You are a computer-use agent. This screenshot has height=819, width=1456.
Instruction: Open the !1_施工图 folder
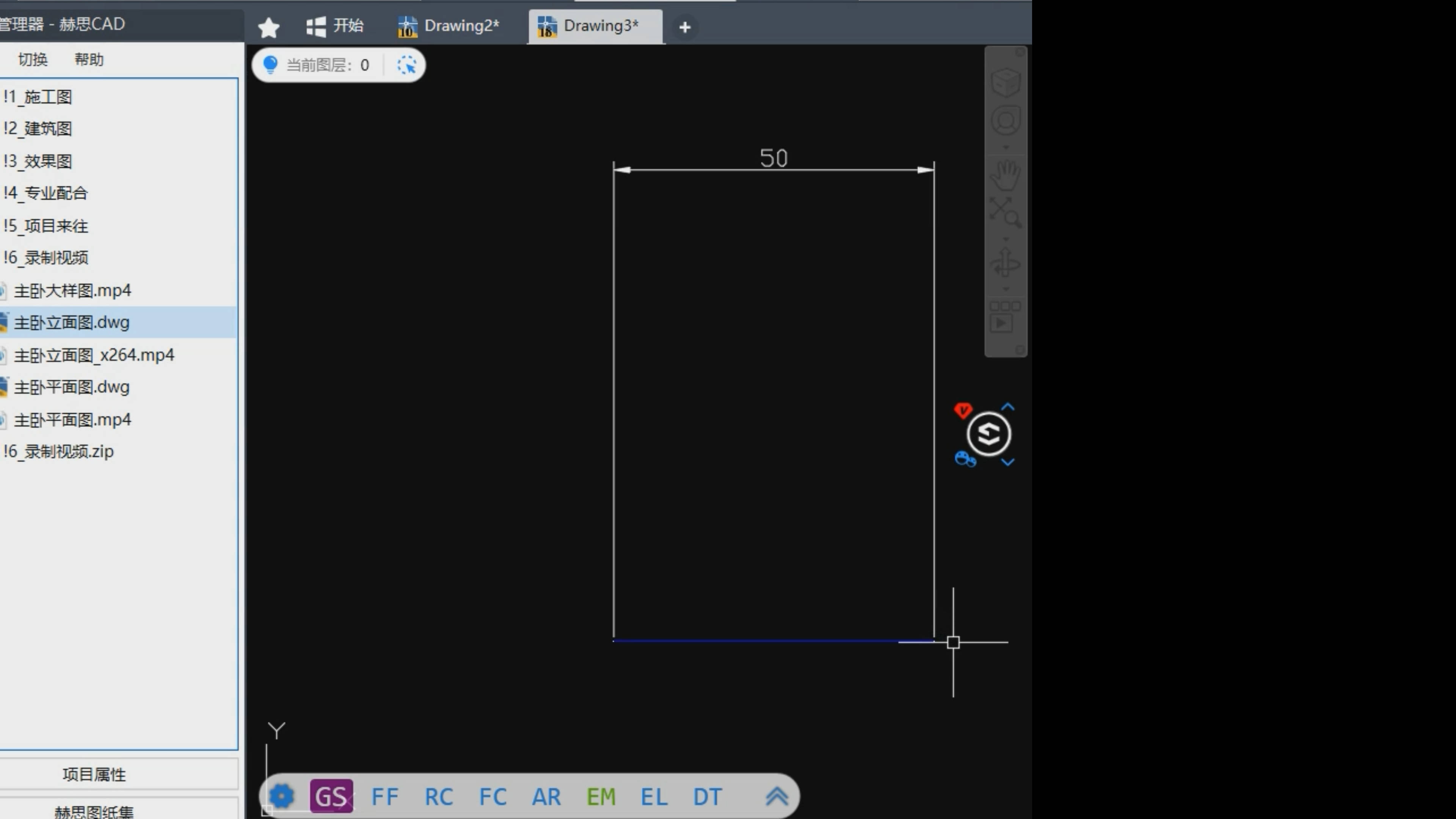point(37,97)
